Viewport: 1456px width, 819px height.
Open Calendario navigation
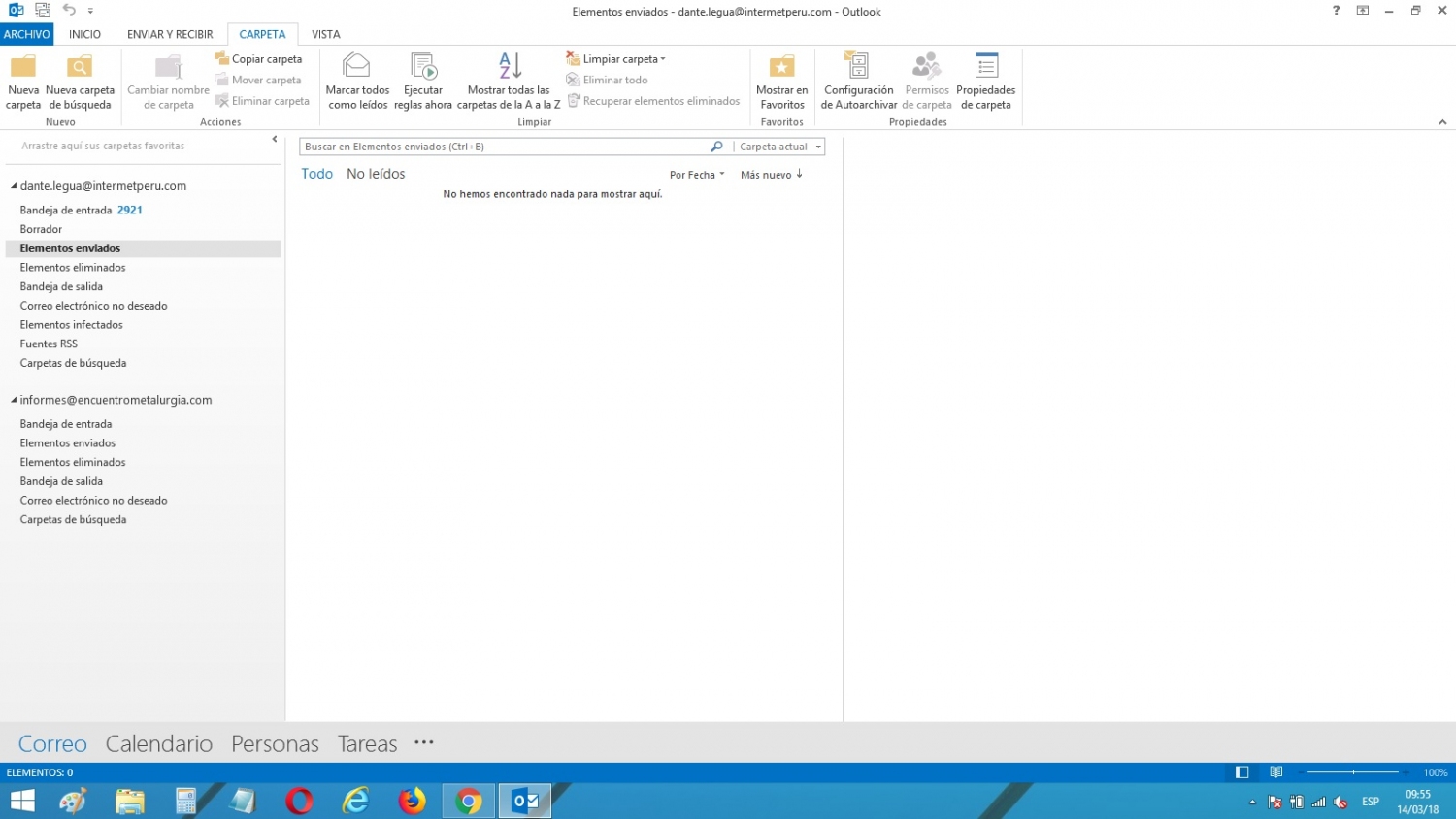(159, 744)
